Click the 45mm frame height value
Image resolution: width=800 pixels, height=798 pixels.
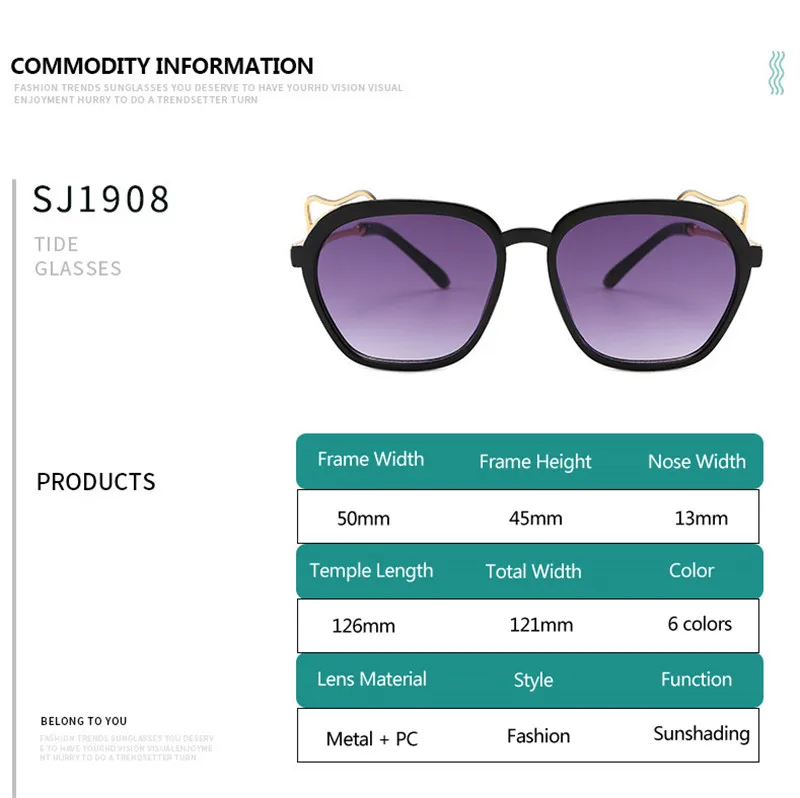pos(535,518)
